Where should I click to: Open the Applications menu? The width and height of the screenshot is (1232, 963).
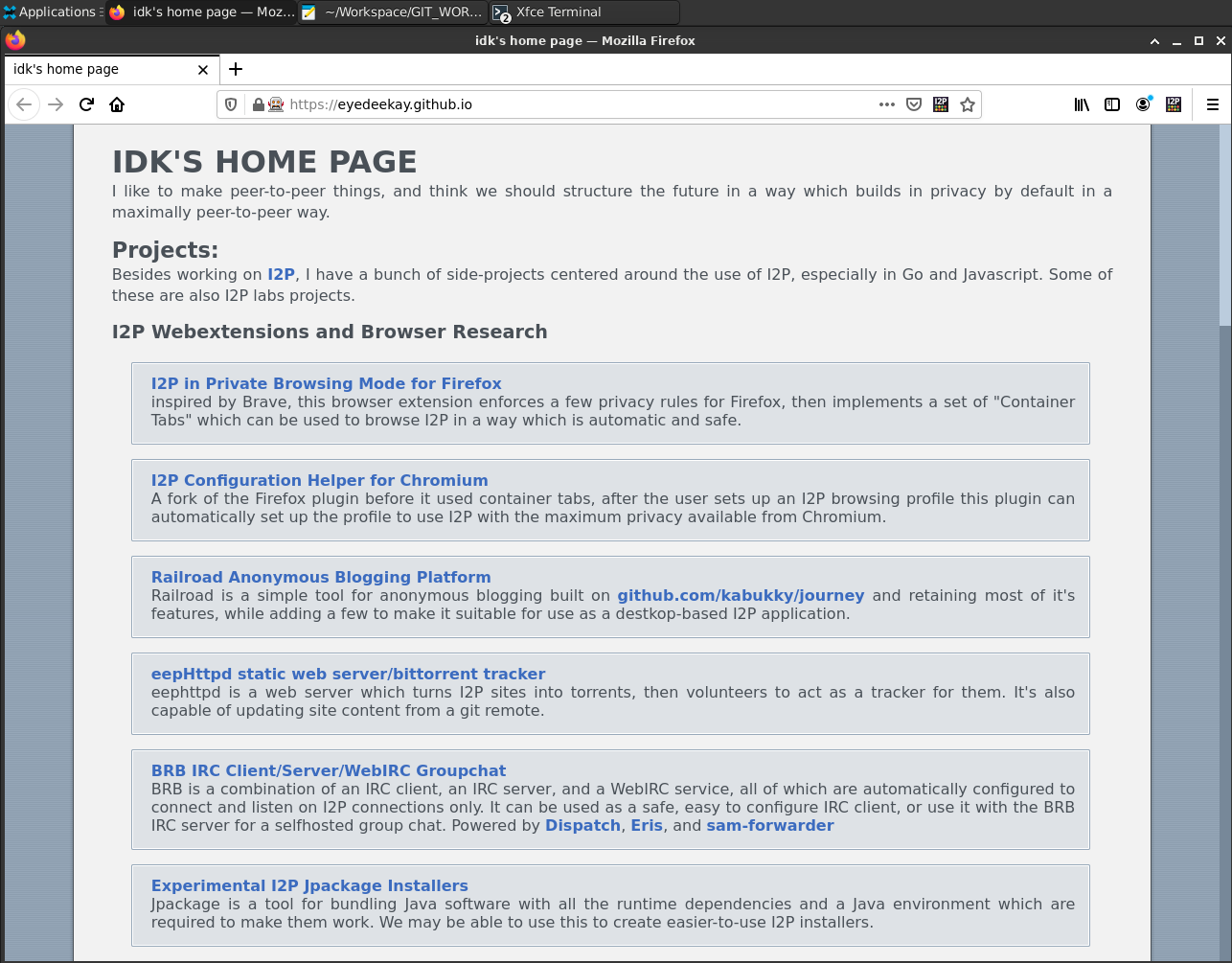tap(50, 12)
